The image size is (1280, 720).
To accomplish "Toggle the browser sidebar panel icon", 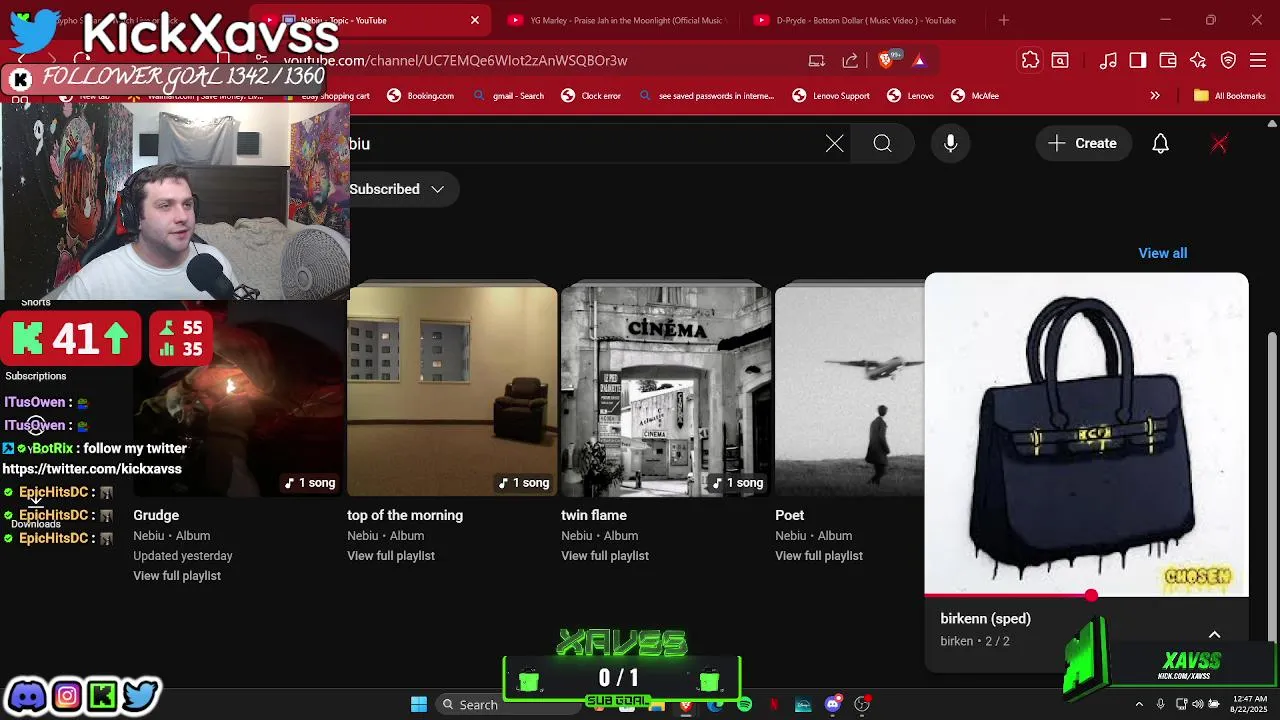I will 1138,60.
